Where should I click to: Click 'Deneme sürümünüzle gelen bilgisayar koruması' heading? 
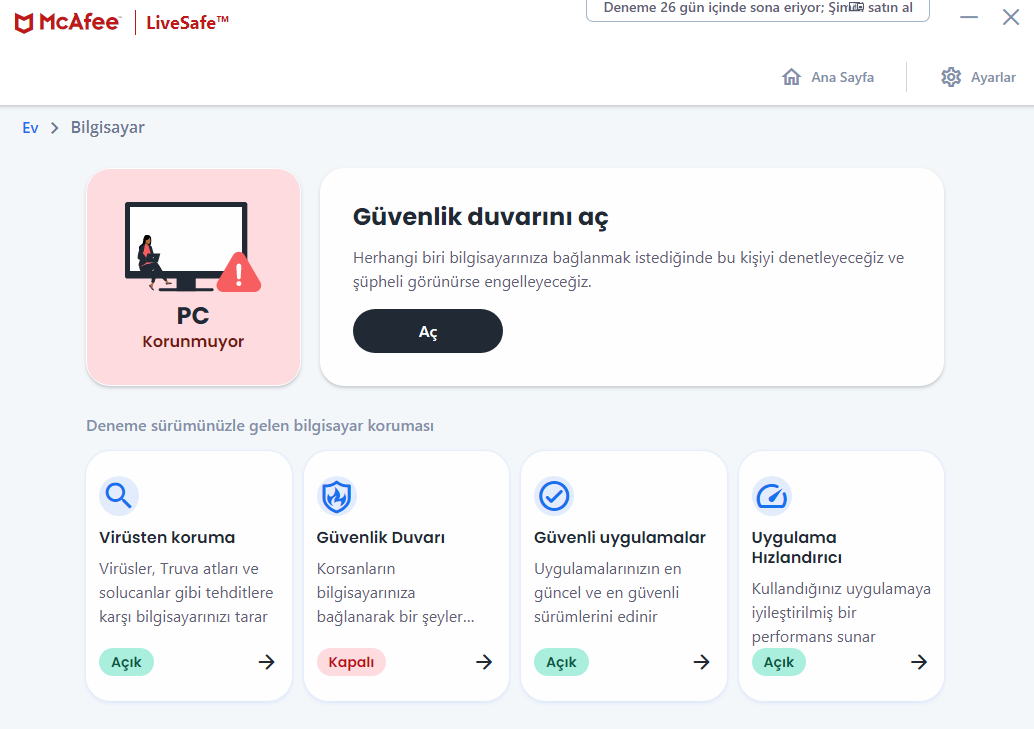pyautogui.click(x=260, y=426)
